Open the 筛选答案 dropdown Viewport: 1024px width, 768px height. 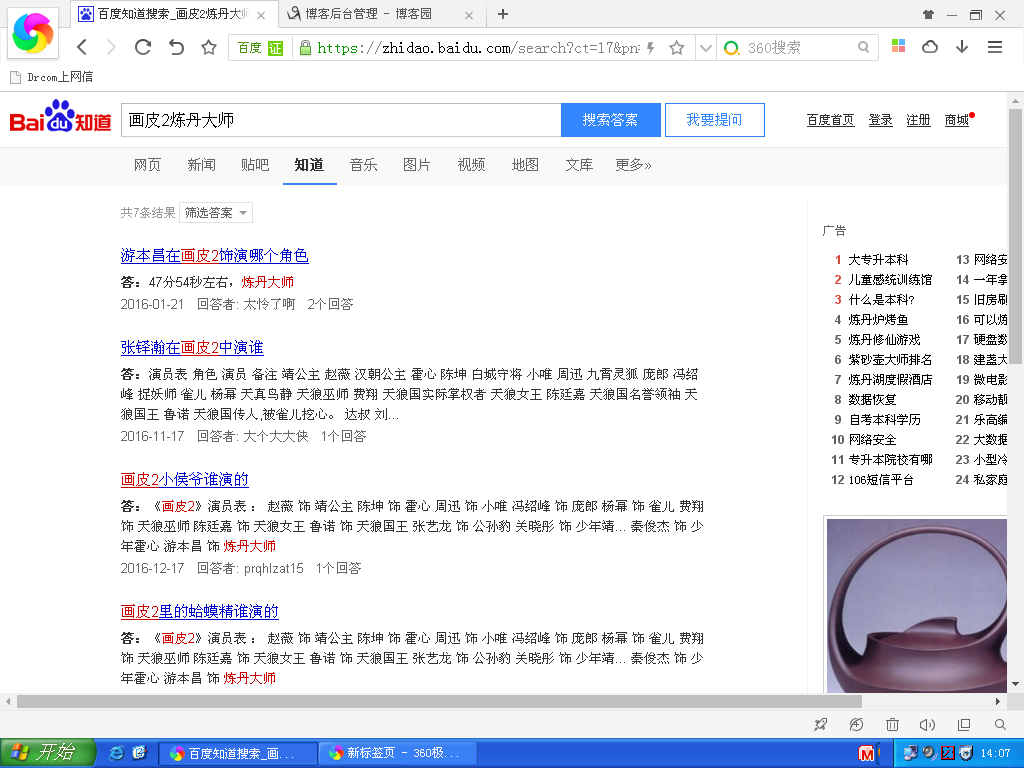216,213
